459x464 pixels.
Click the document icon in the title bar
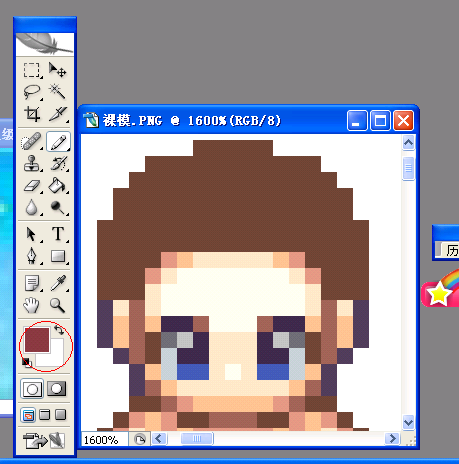point(91,120)
